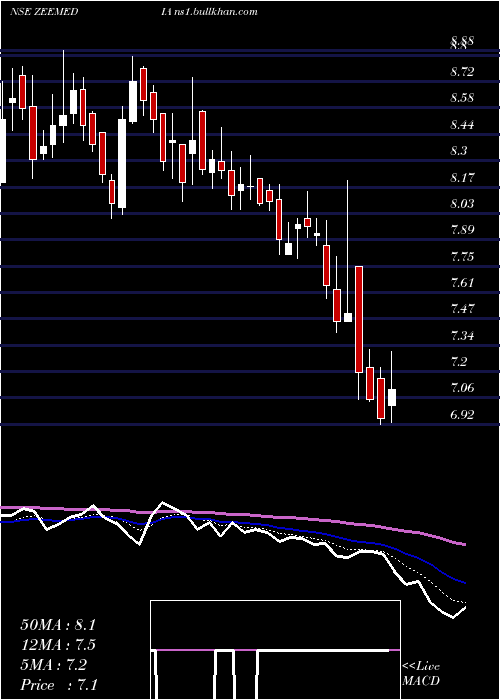Click the <<Live MACD label
500x700 pixels.
421,673
